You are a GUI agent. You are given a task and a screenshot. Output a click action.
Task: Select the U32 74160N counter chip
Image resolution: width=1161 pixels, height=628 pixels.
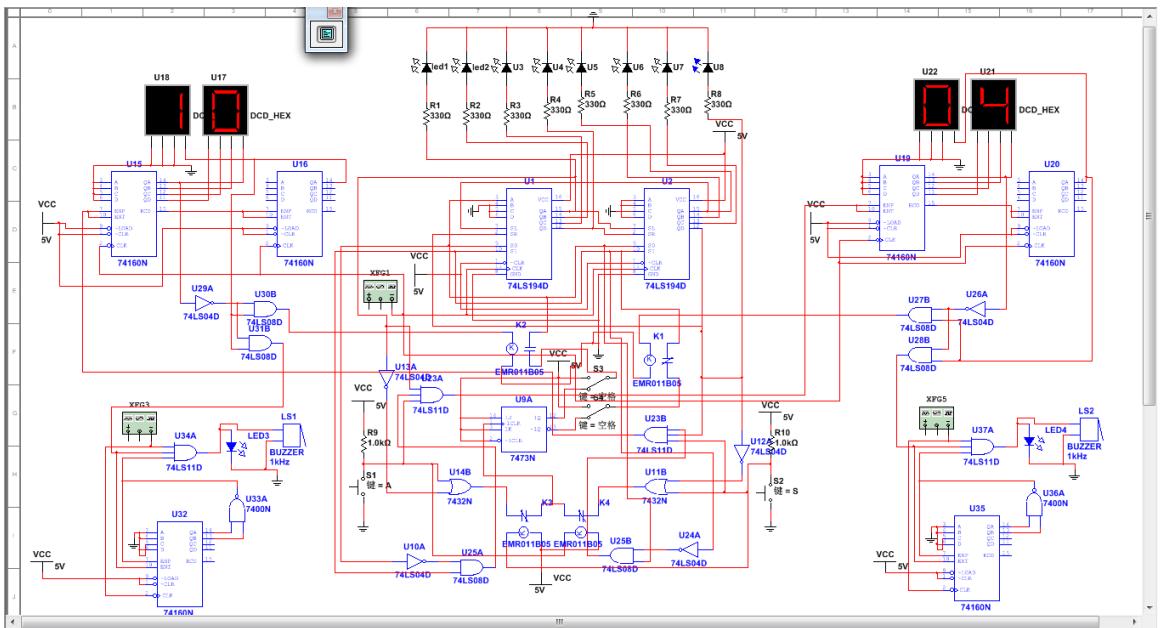[x=178, y=562]
